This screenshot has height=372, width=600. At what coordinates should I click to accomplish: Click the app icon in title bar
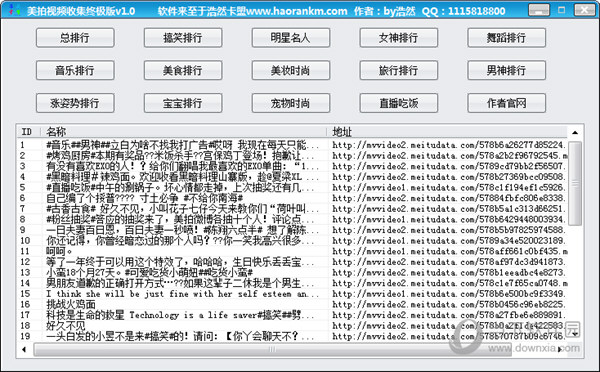[x=14, y=10]
